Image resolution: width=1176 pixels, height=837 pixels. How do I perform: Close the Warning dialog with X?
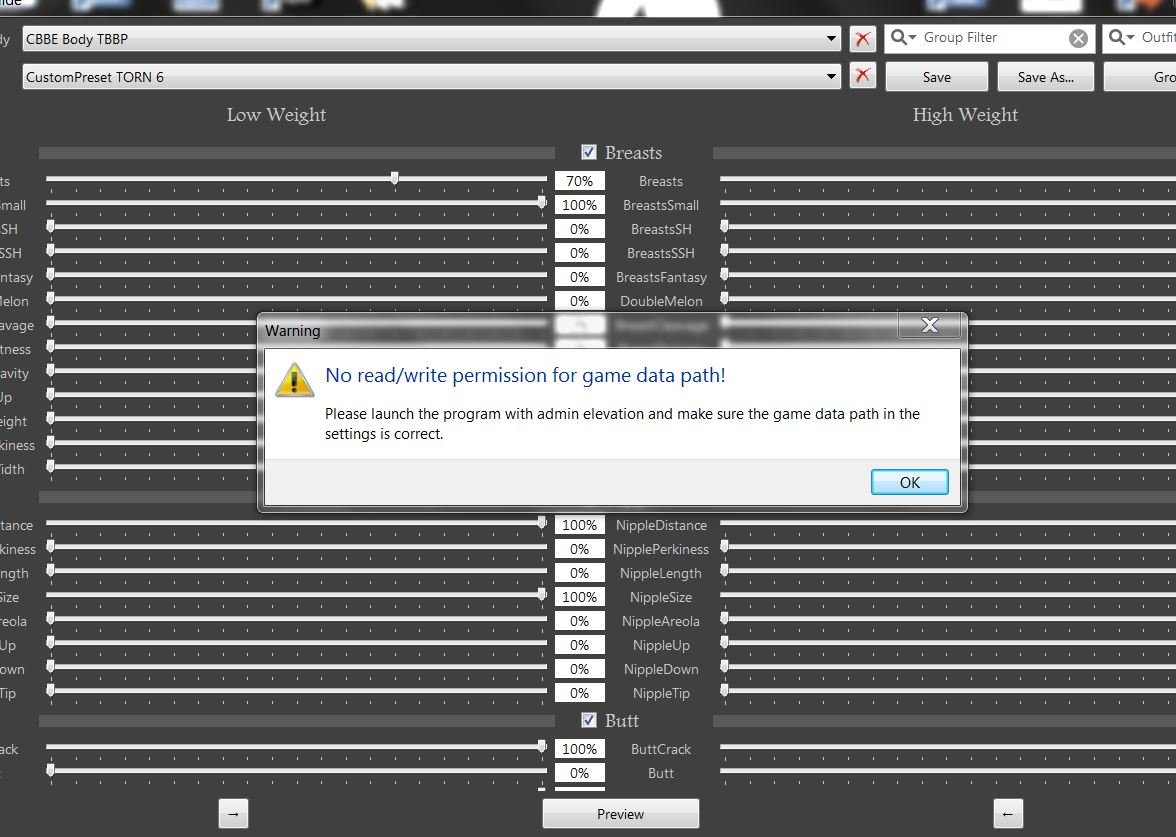[x=929, y=326]
